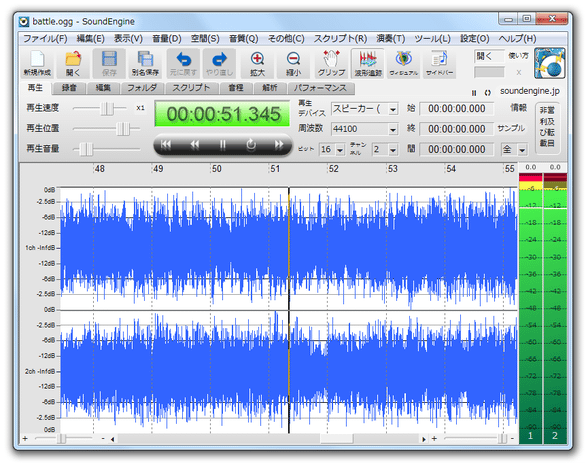Image resolution: width=588 pixels, height=466 pixels.
Task: Click the soundengine.jp link
Action: 530,91
